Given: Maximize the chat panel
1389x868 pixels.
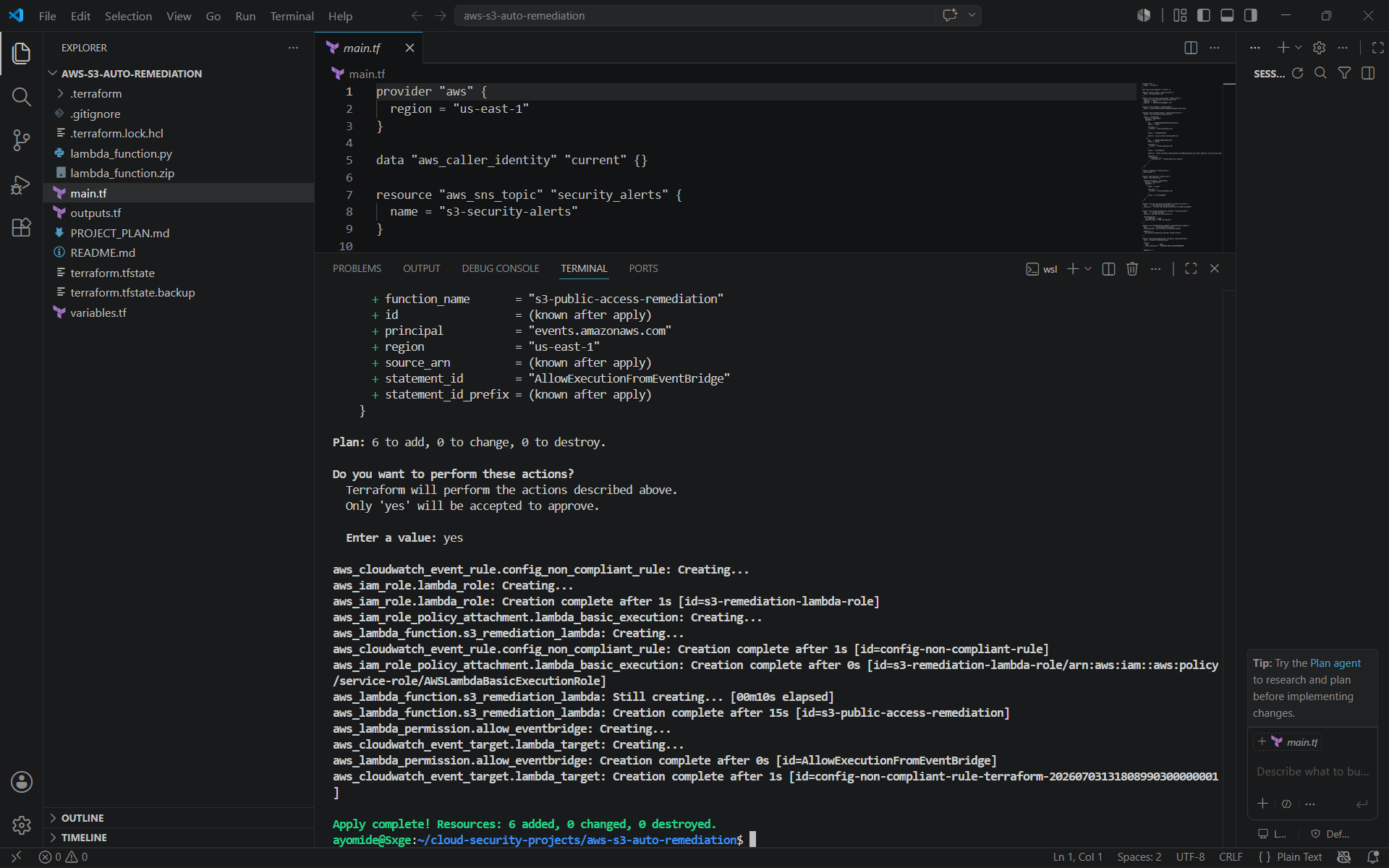Looking at the screenshot, I should (x=1378, y=48).
